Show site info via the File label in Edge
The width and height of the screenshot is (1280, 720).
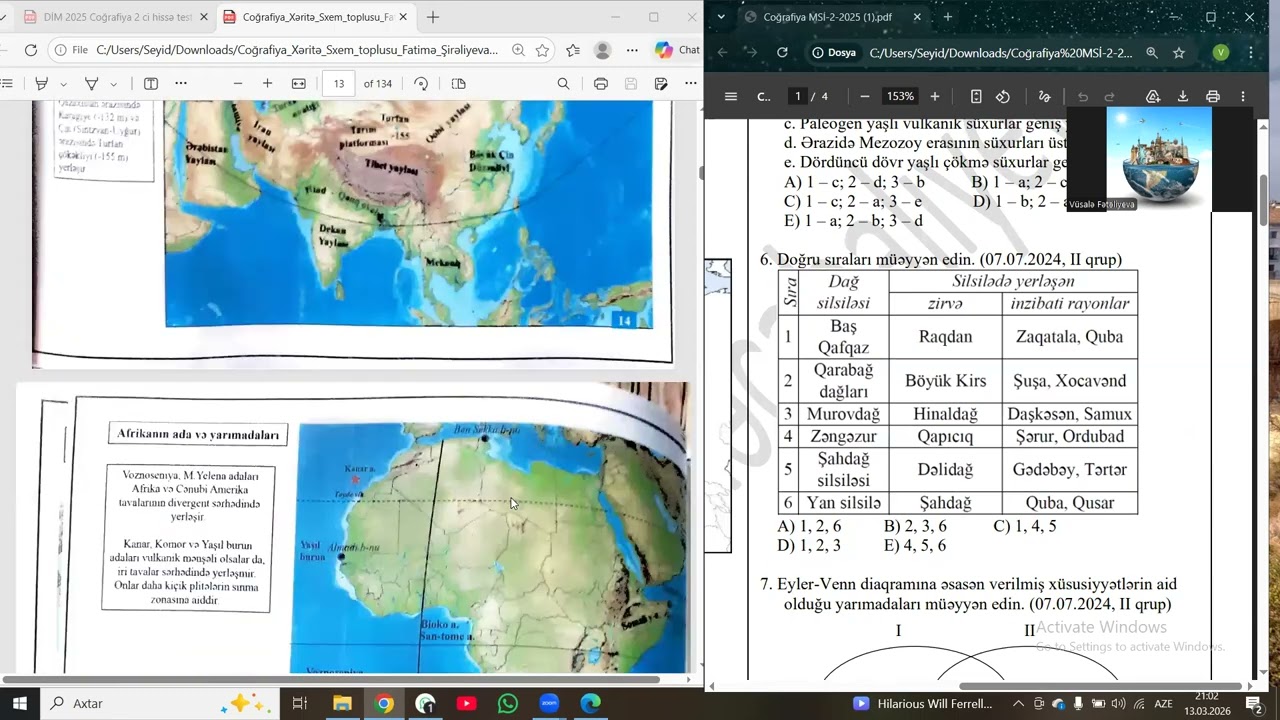[72, 50]
